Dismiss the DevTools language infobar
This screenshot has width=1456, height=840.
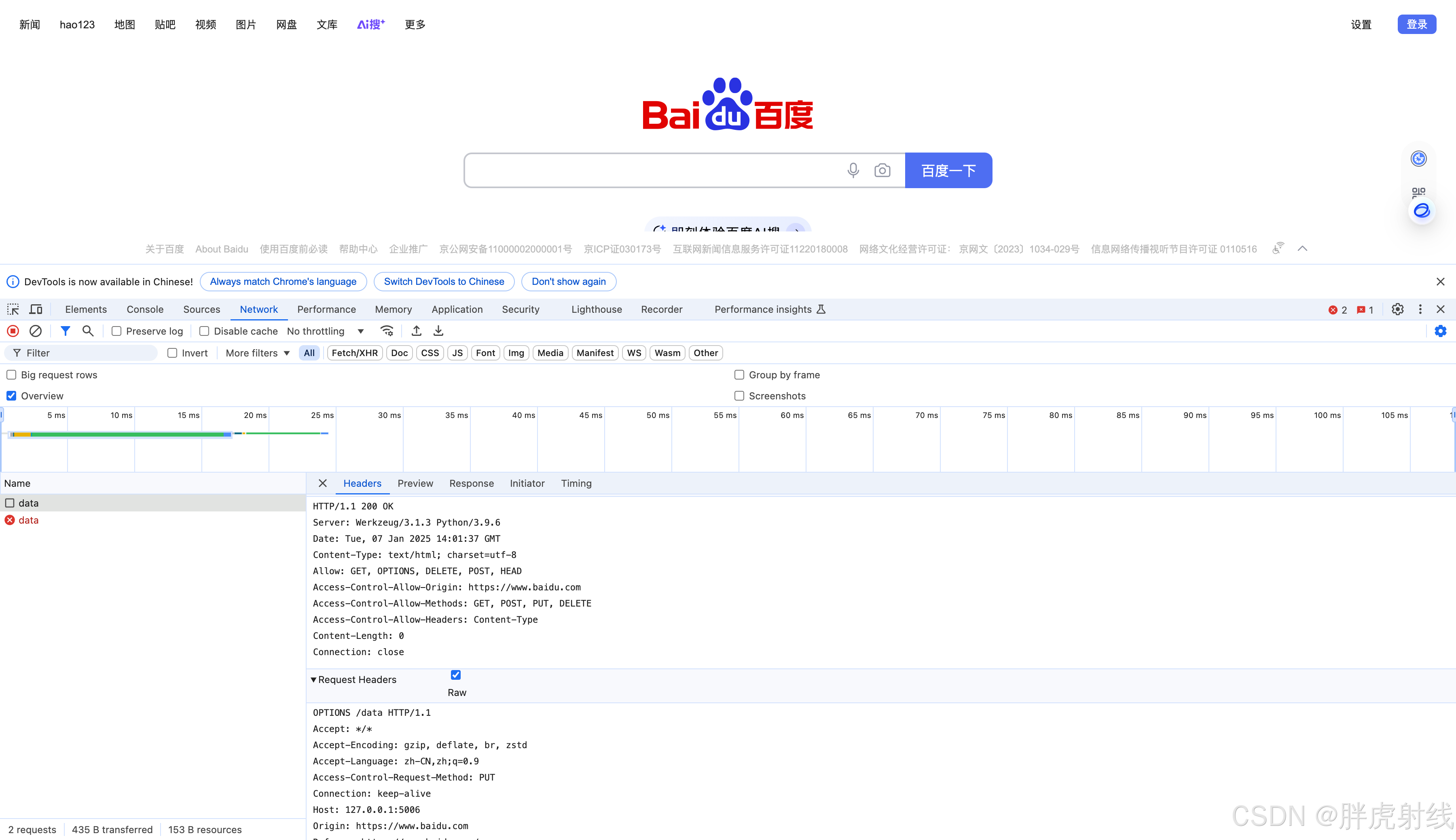coord(1441,282)
